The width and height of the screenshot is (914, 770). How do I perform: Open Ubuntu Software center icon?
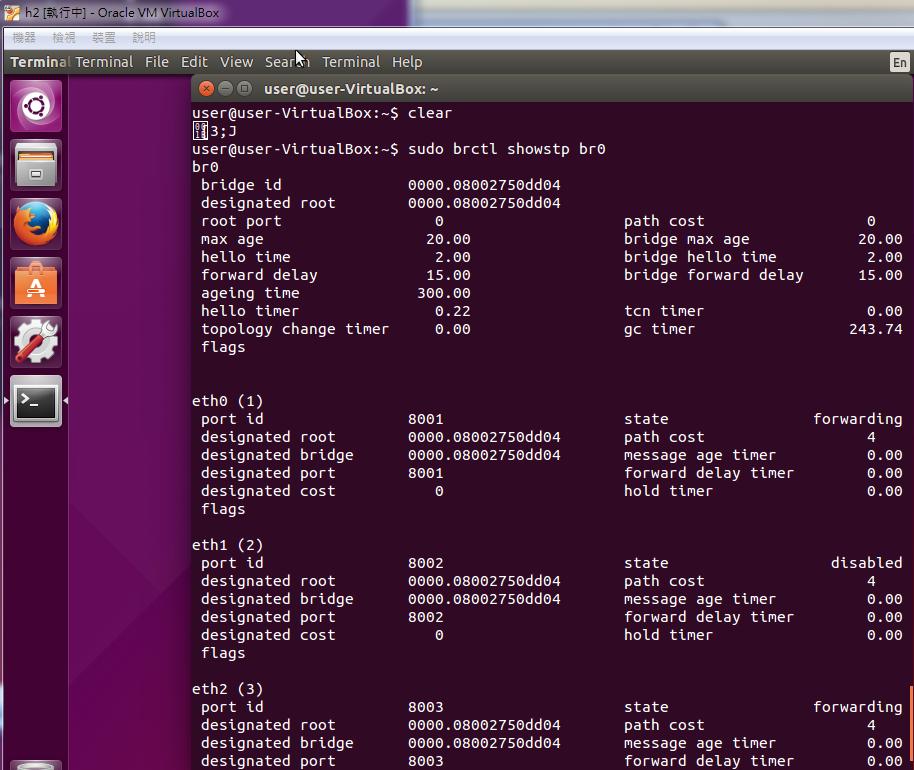(x=36, y=283)
